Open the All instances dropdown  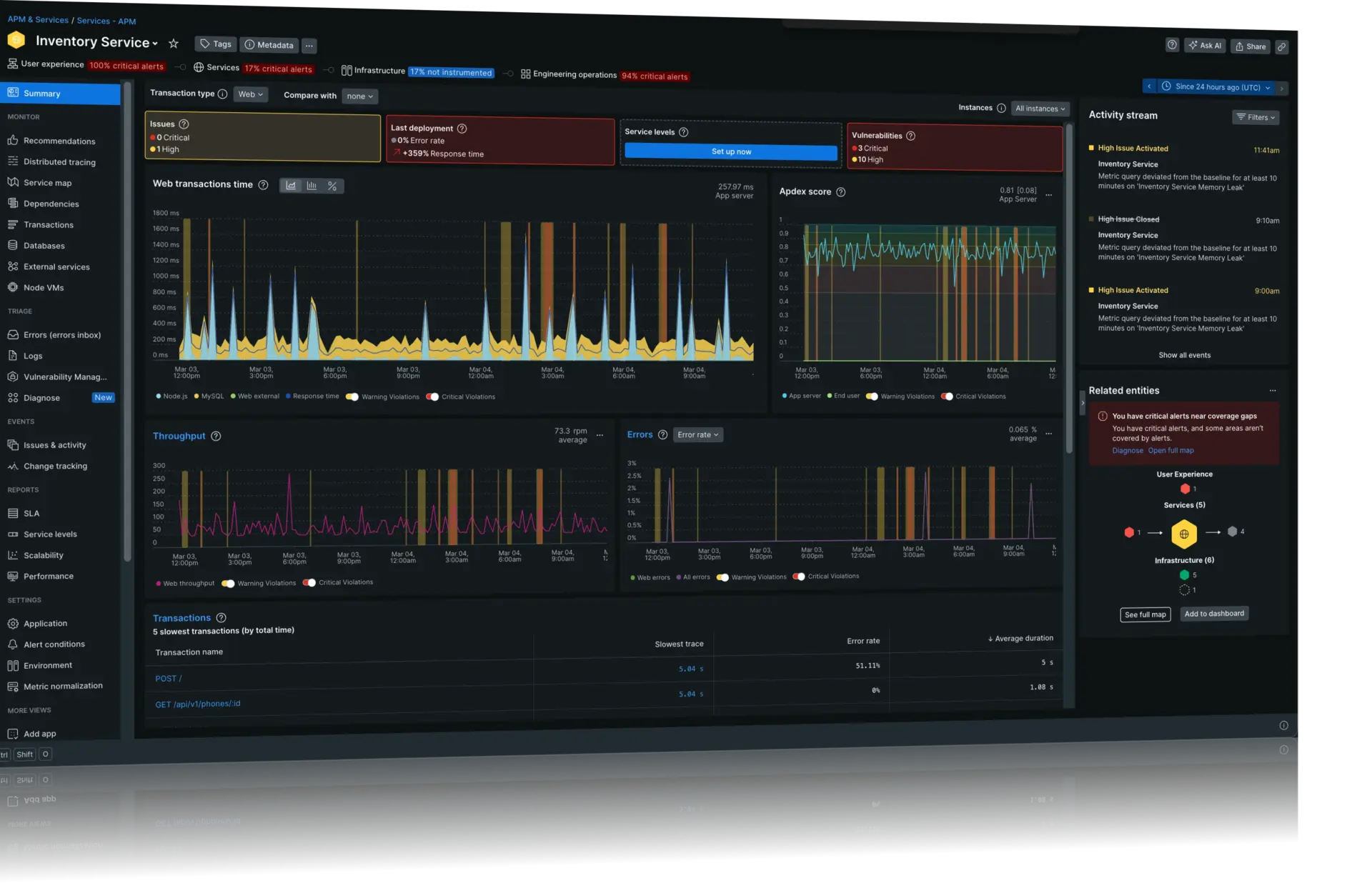(1040, 108)
